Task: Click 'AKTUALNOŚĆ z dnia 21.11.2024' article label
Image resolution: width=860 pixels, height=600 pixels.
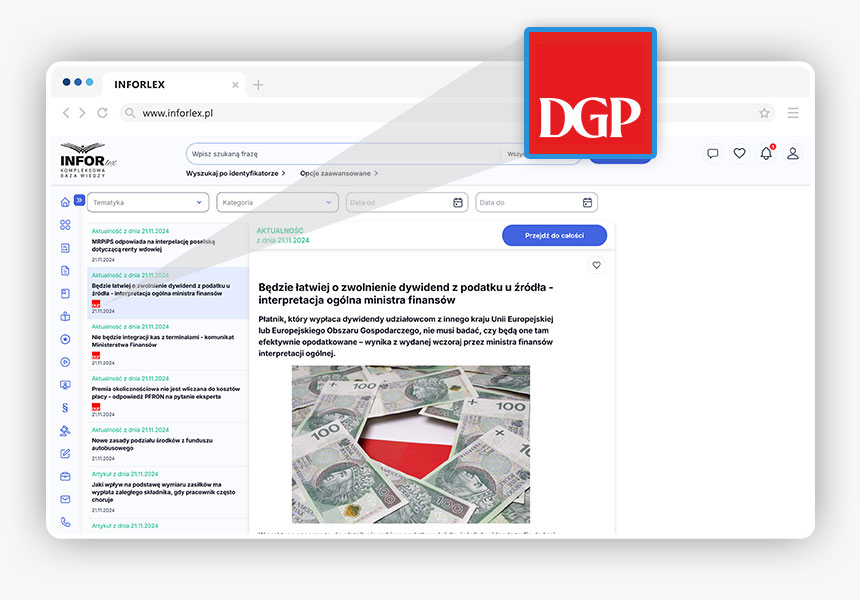Action: click(x=283, y=235)
